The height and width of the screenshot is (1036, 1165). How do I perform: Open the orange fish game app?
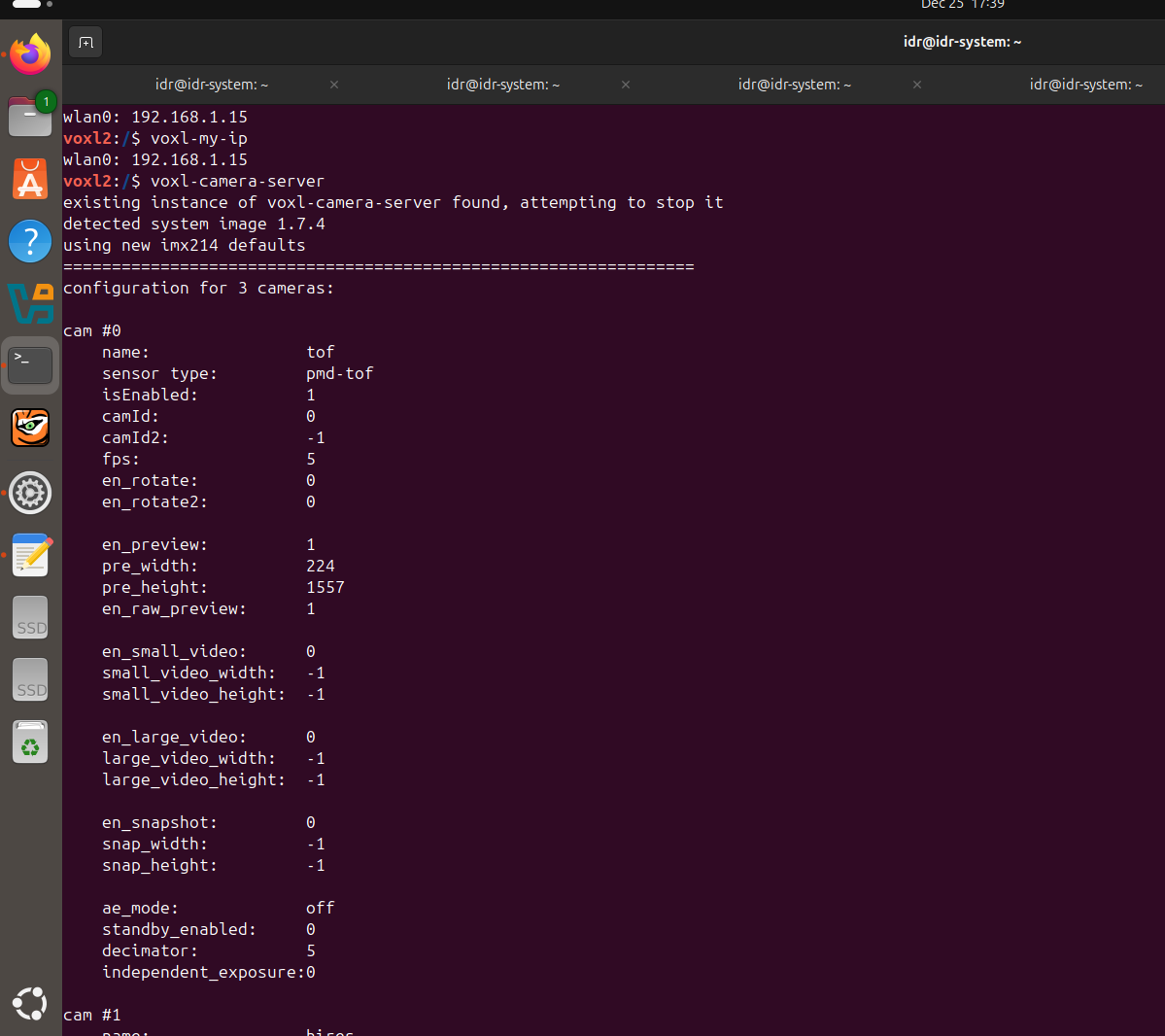[x=29, y=428]
